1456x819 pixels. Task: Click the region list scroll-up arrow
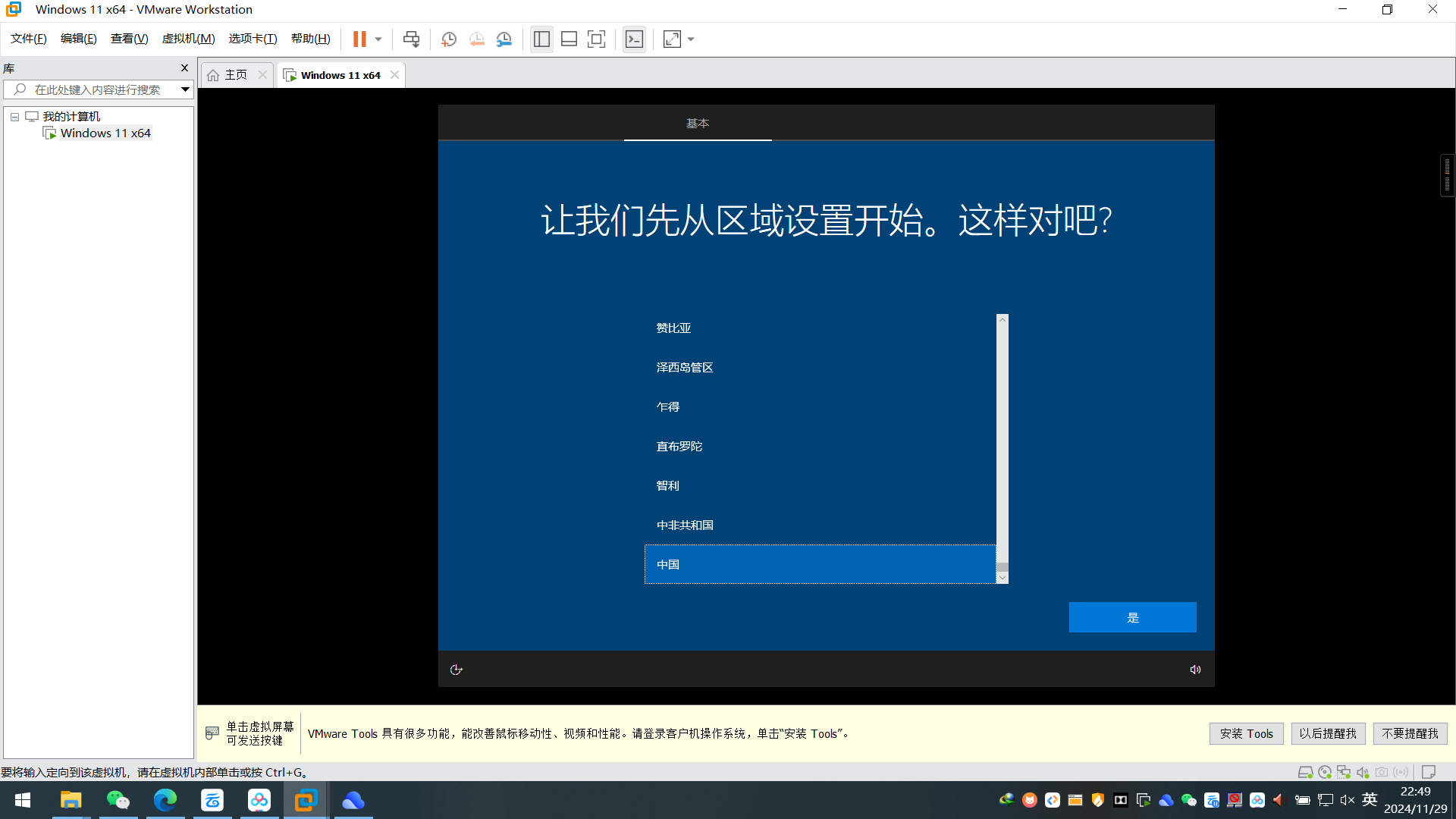point(1003,320)
